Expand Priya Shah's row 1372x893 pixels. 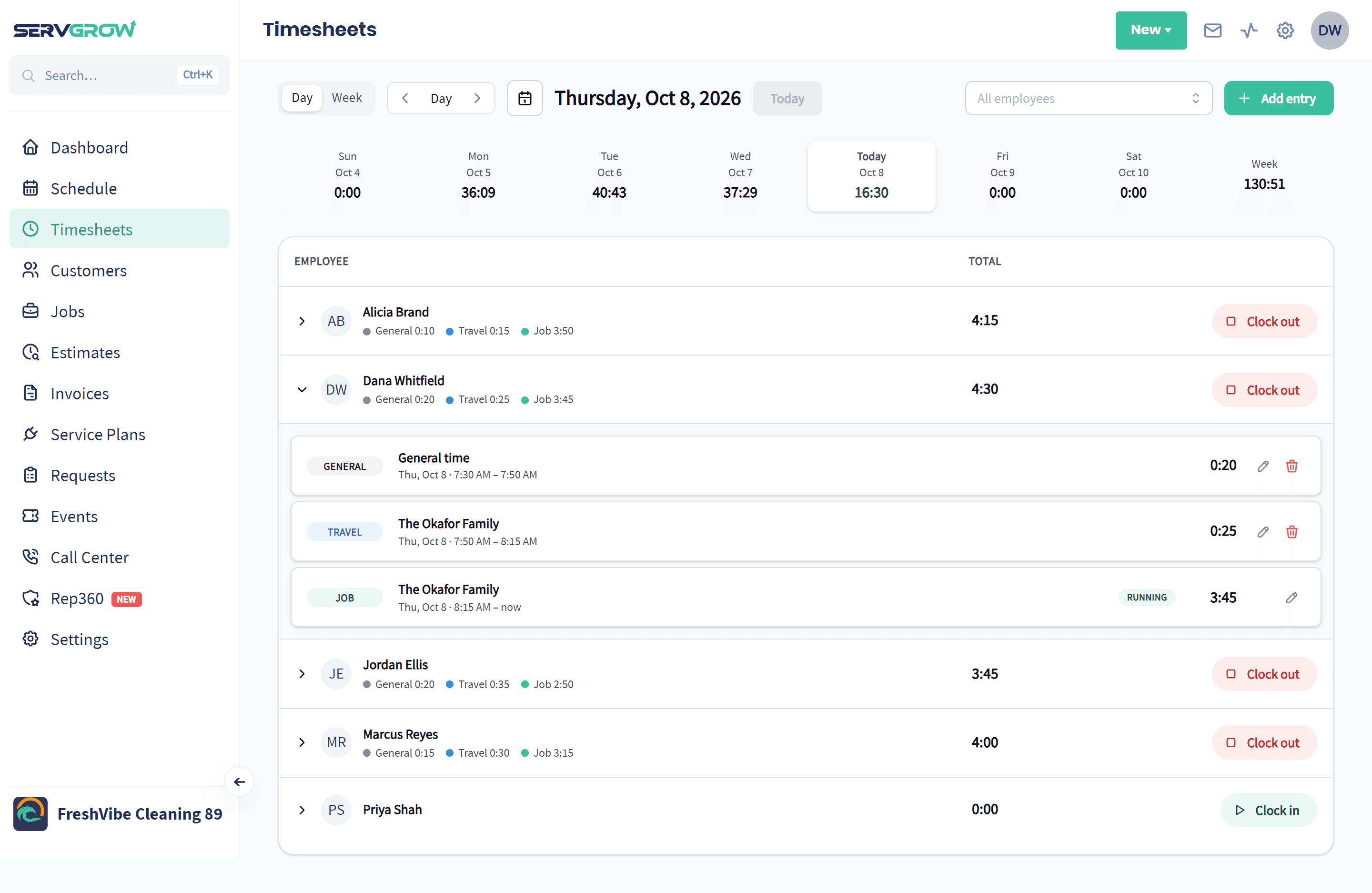coord(302,810)
